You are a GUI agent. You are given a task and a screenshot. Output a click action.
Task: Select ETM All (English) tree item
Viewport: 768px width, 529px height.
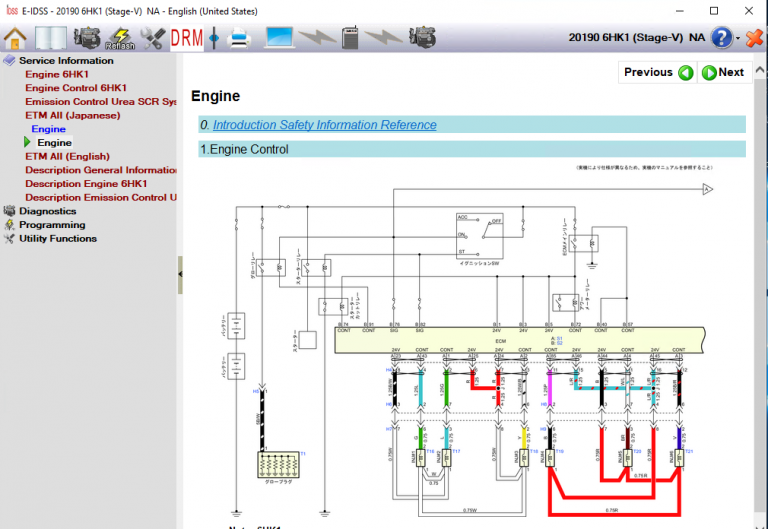[x=67, y=156]
